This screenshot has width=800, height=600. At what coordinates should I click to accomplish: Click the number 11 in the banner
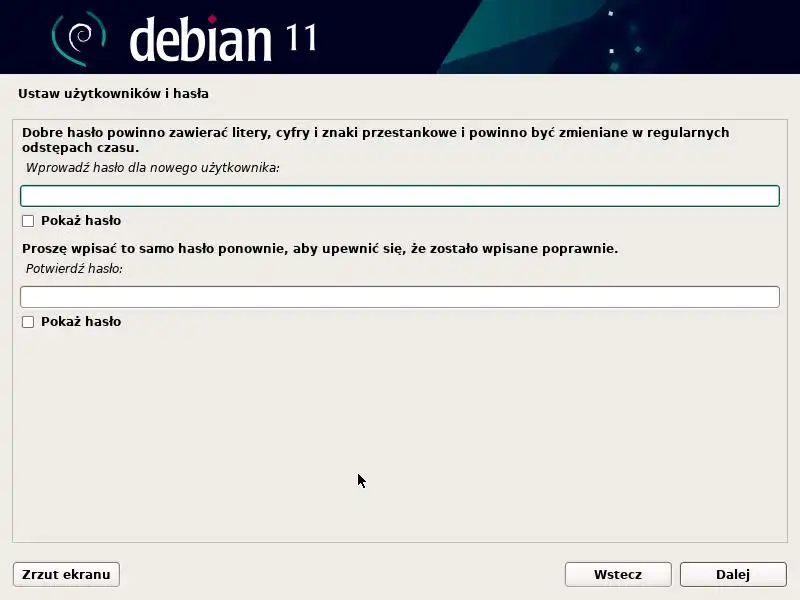[x=301, y=38]
